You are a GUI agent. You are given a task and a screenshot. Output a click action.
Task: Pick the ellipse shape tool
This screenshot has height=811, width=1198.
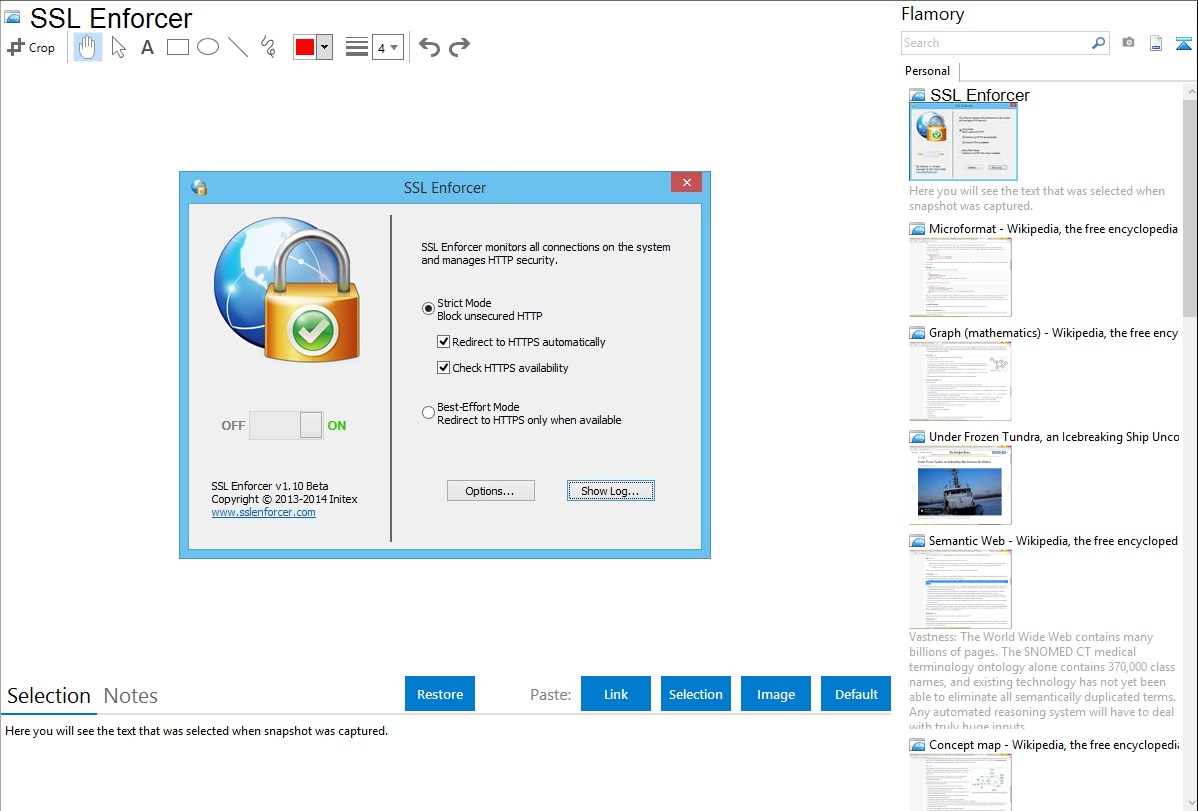click(x=208, y=47)
